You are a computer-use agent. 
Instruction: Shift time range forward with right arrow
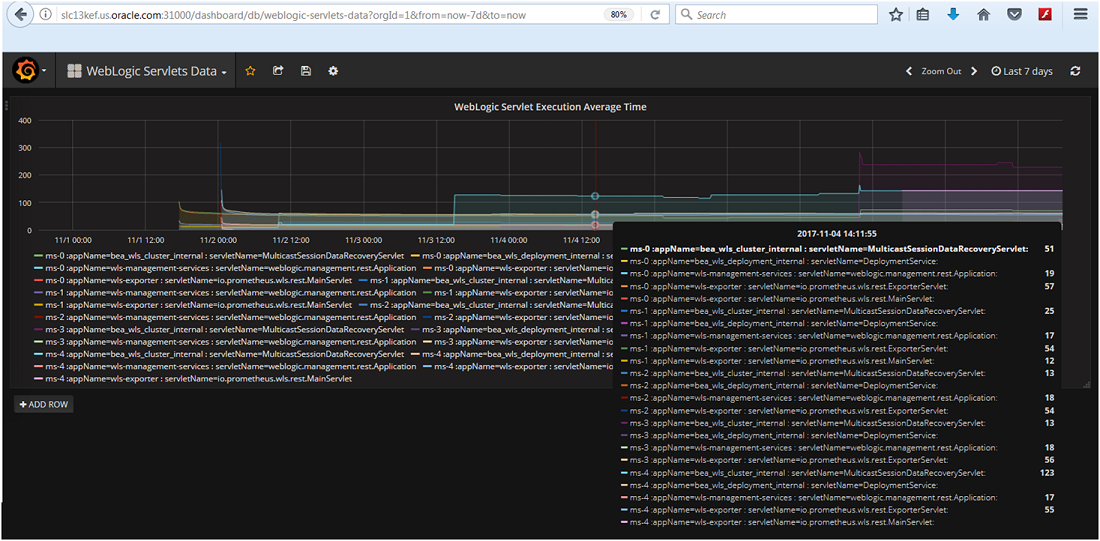click(x=974, y=71)
